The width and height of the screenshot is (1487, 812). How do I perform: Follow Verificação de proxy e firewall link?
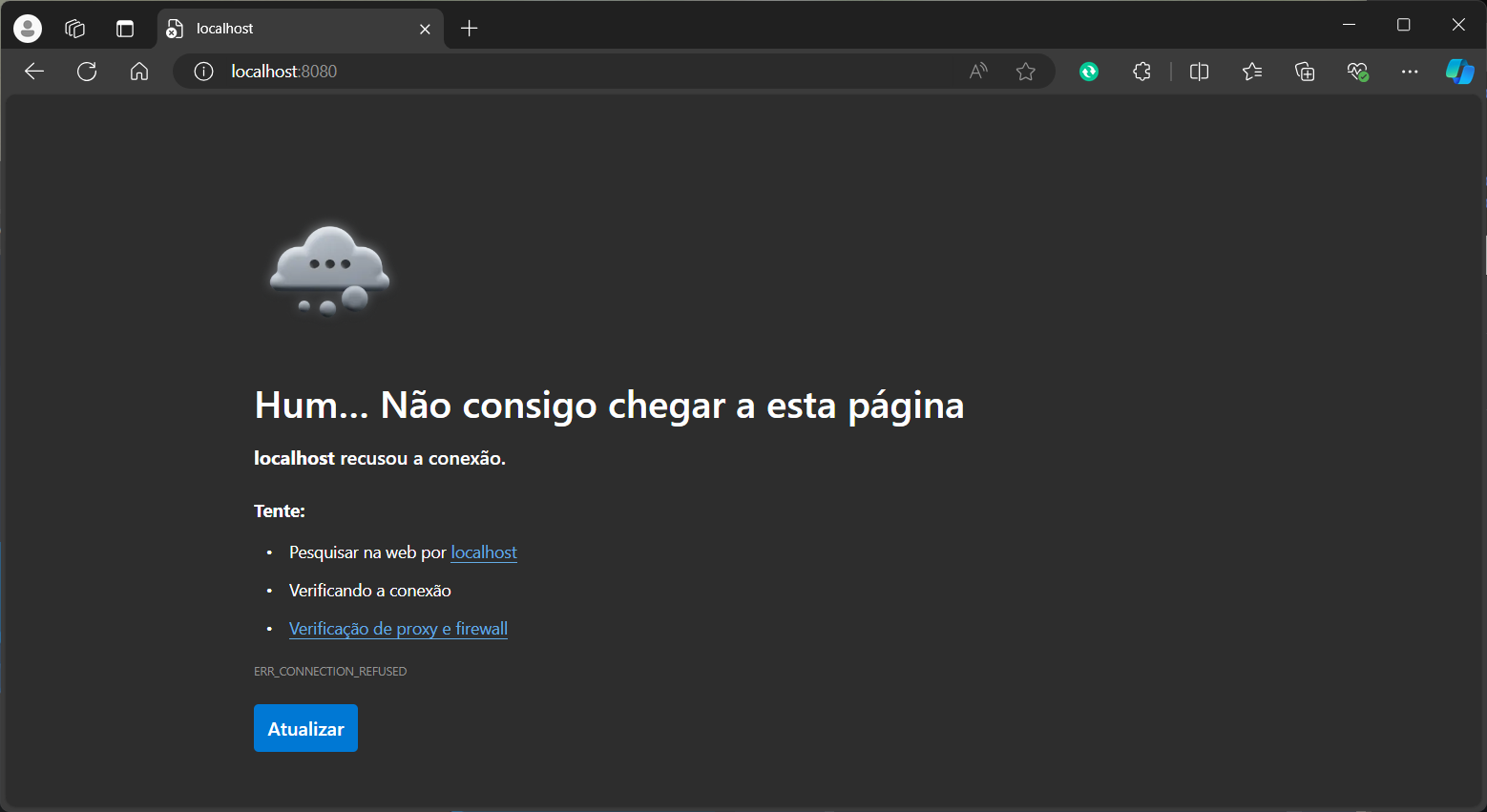tap(398, 629)
